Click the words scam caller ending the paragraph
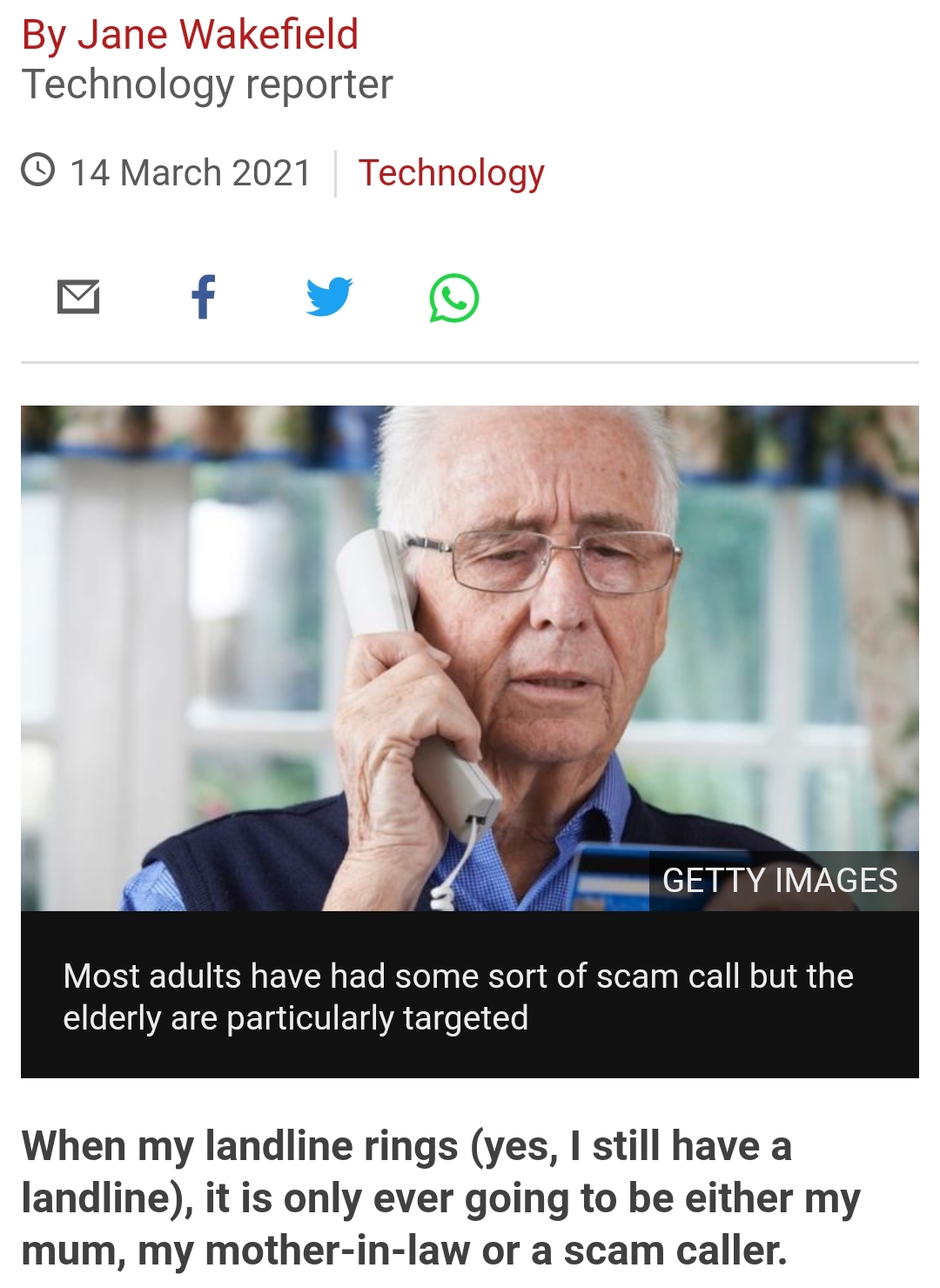This screenshot has height=1288, width=940. point(675,1251)
